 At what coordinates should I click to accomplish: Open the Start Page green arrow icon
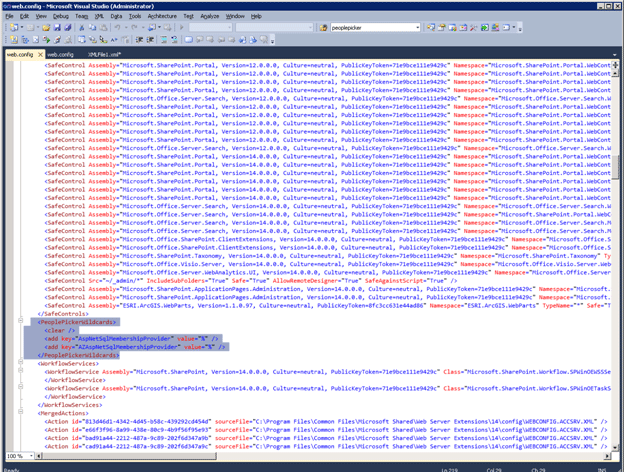(484, 27)
